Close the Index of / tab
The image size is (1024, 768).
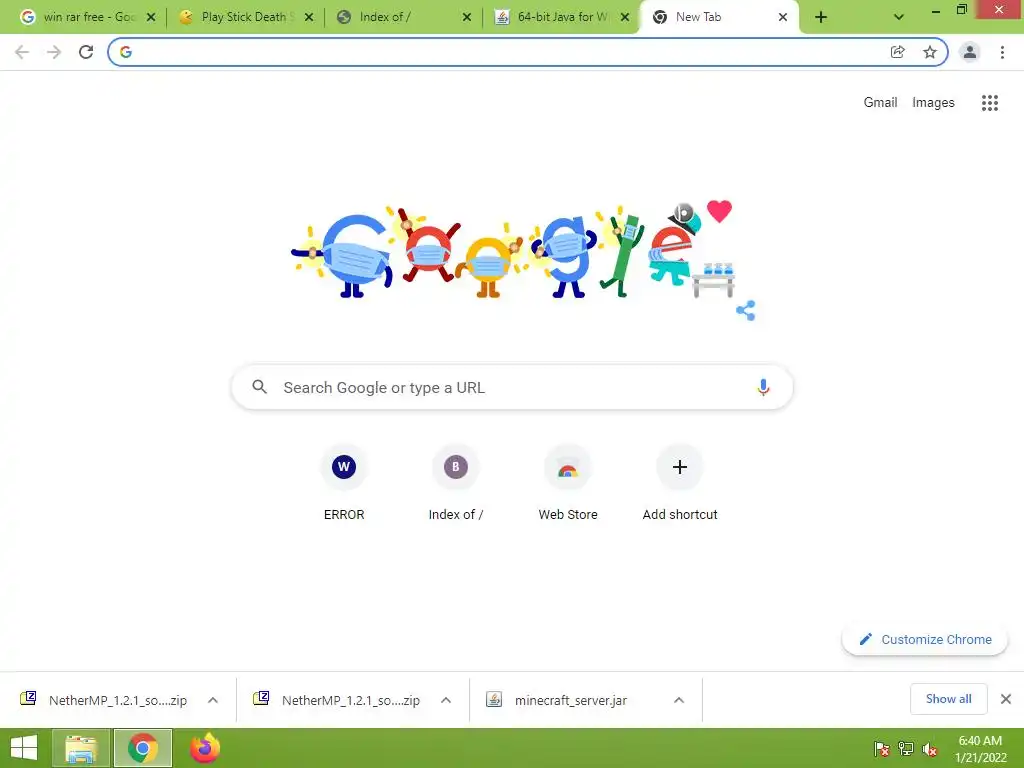(x=467, y=17)
